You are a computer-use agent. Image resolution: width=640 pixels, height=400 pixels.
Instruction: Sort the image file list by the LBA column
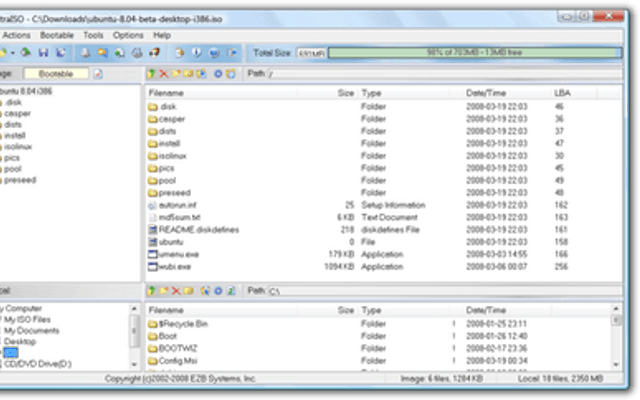(573, 93)
